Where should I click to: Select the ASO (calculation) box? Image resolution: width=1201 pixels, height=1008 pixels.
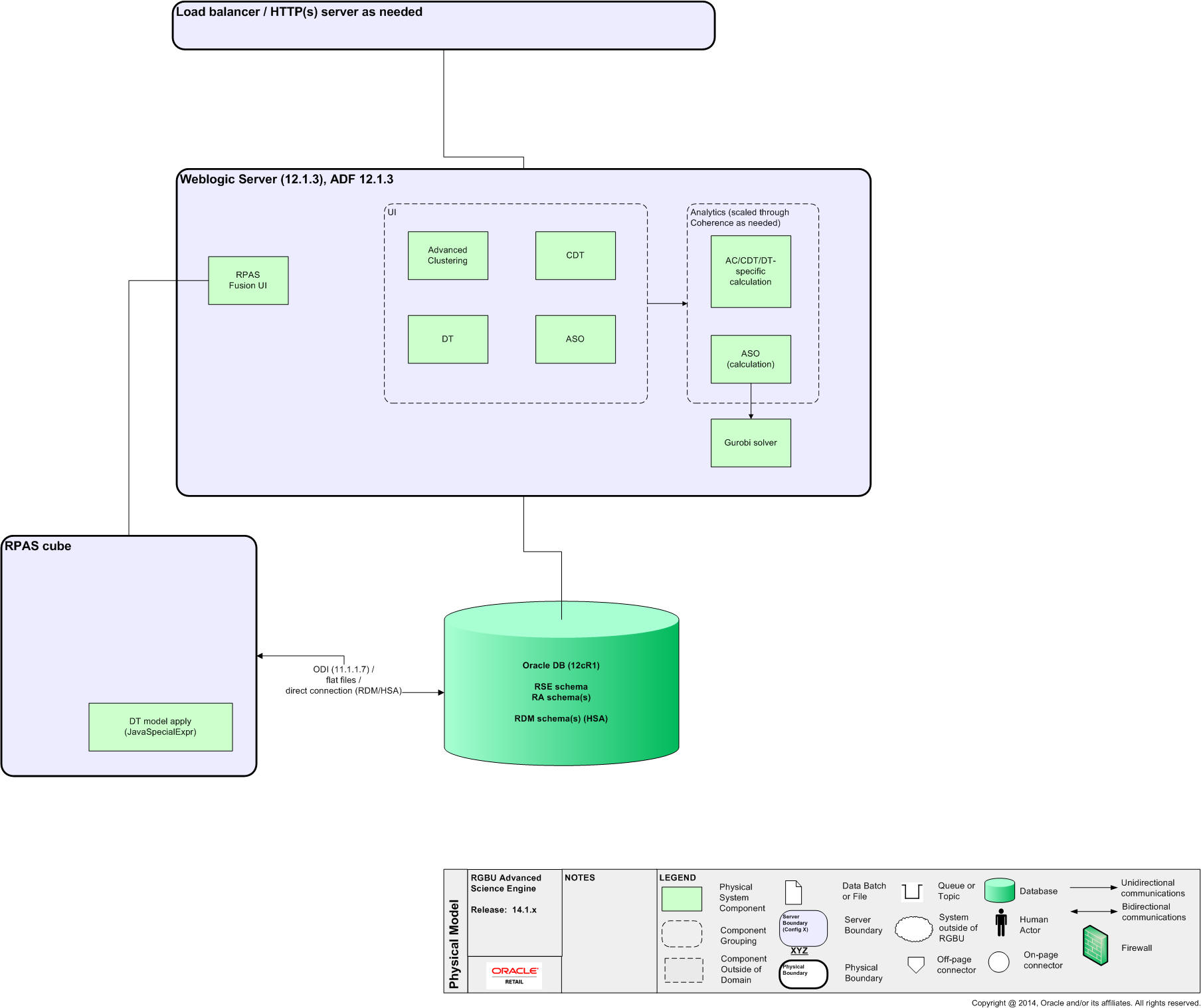(x=751, y=359)
